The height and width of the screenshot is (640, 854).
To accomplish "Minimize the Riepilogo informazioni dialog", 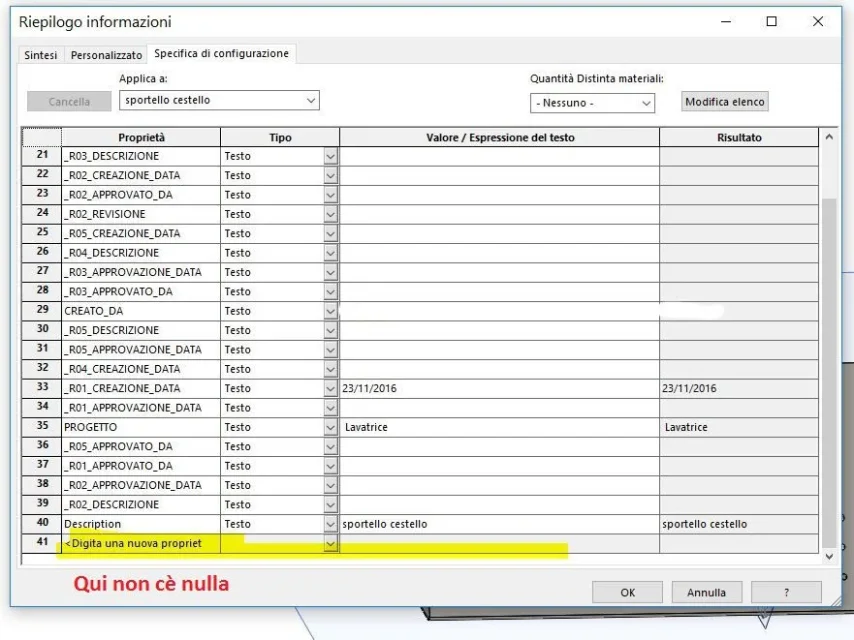I will [x=725, y=21].
